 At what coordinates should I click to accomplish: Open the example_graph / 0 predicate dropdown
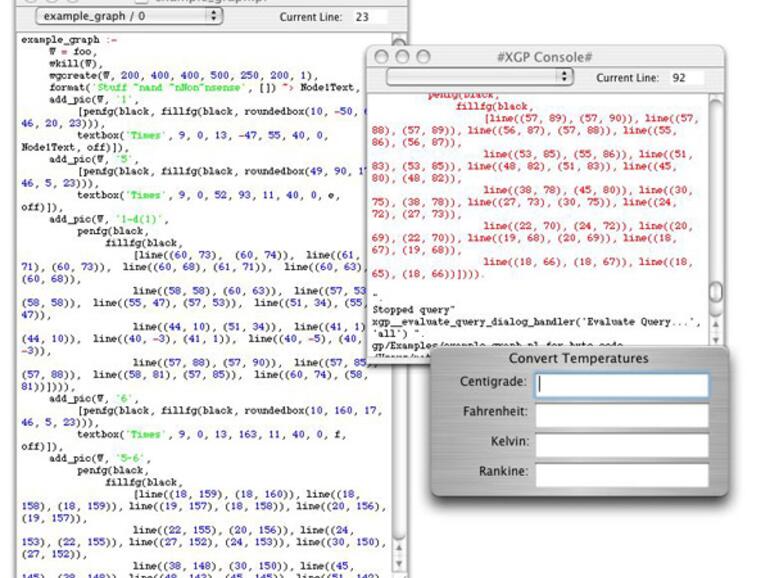pyautogui.click(x=129, y=17)
